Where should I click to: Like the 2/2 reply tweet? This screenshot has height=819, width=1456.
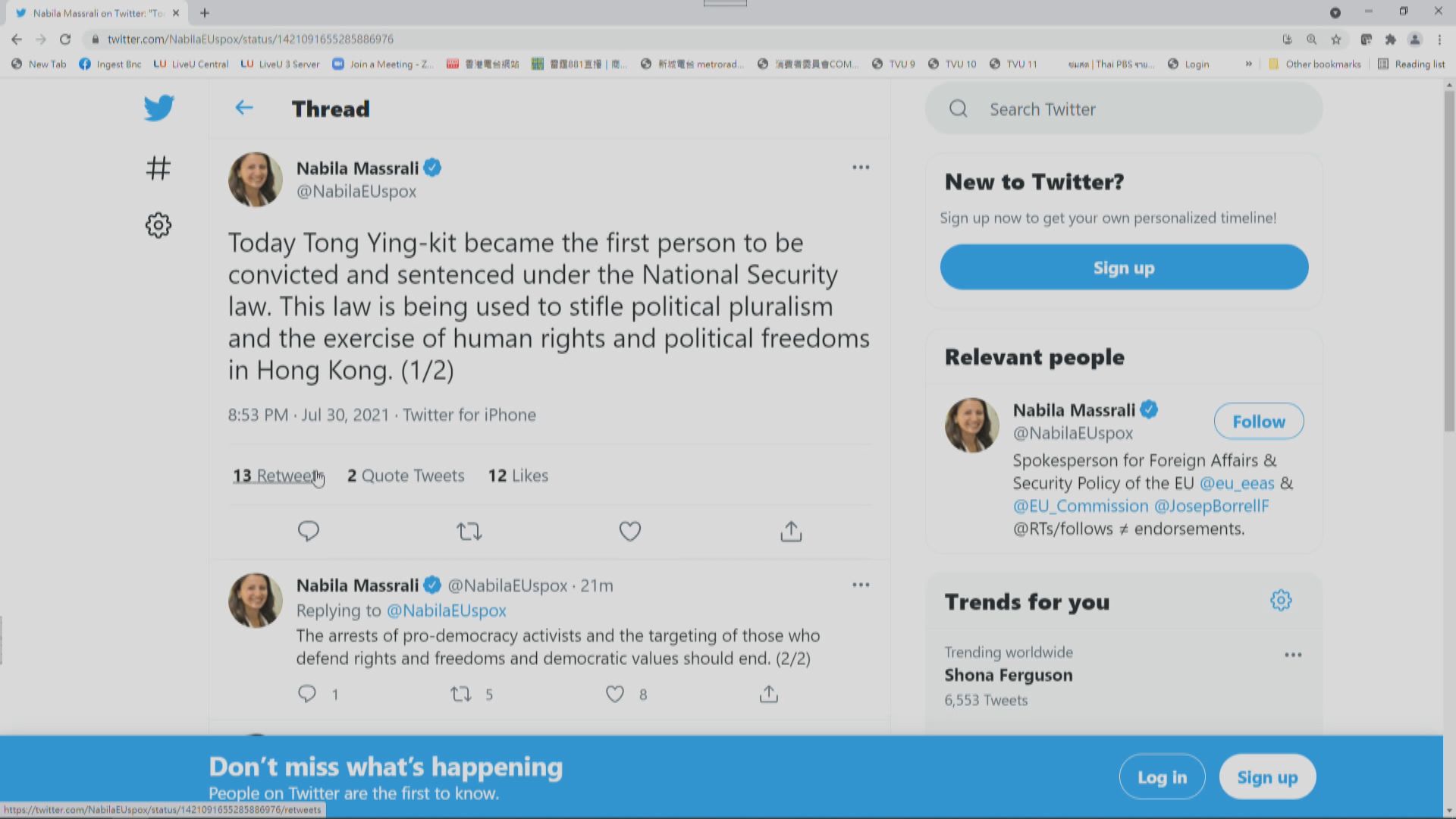(615, 694)
